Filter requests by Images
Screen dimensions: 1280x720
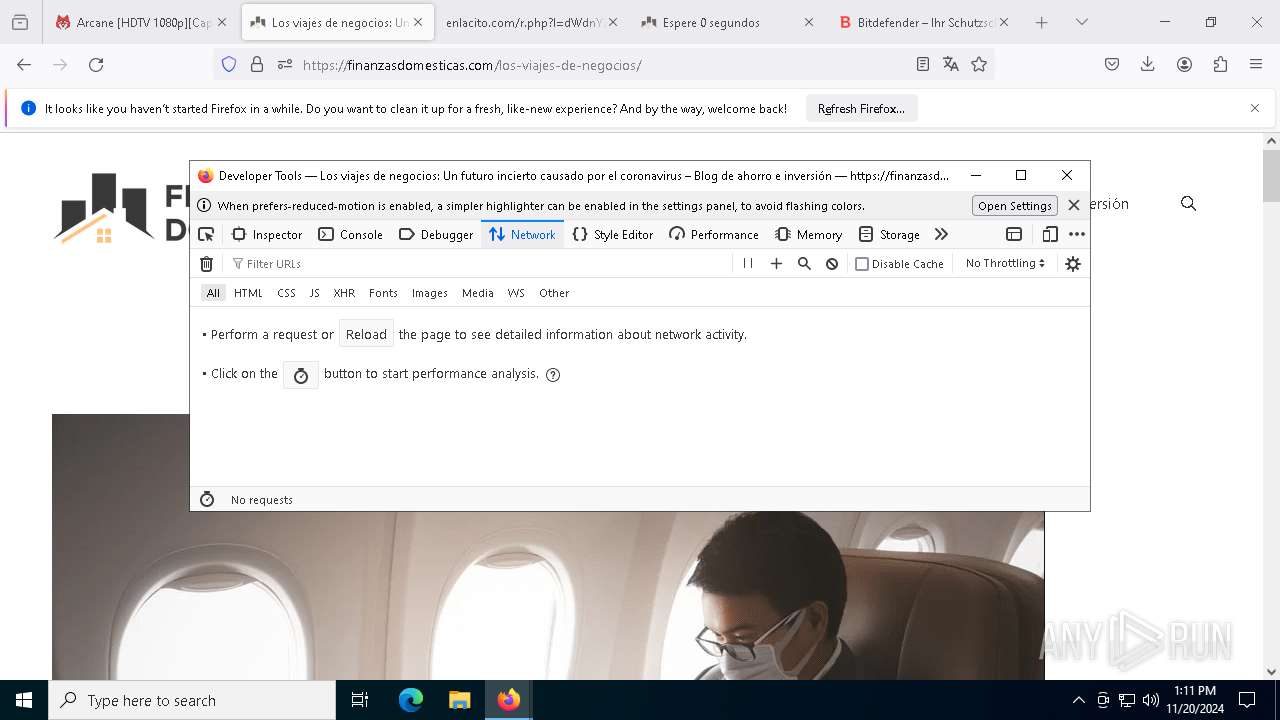coord(430,293)
